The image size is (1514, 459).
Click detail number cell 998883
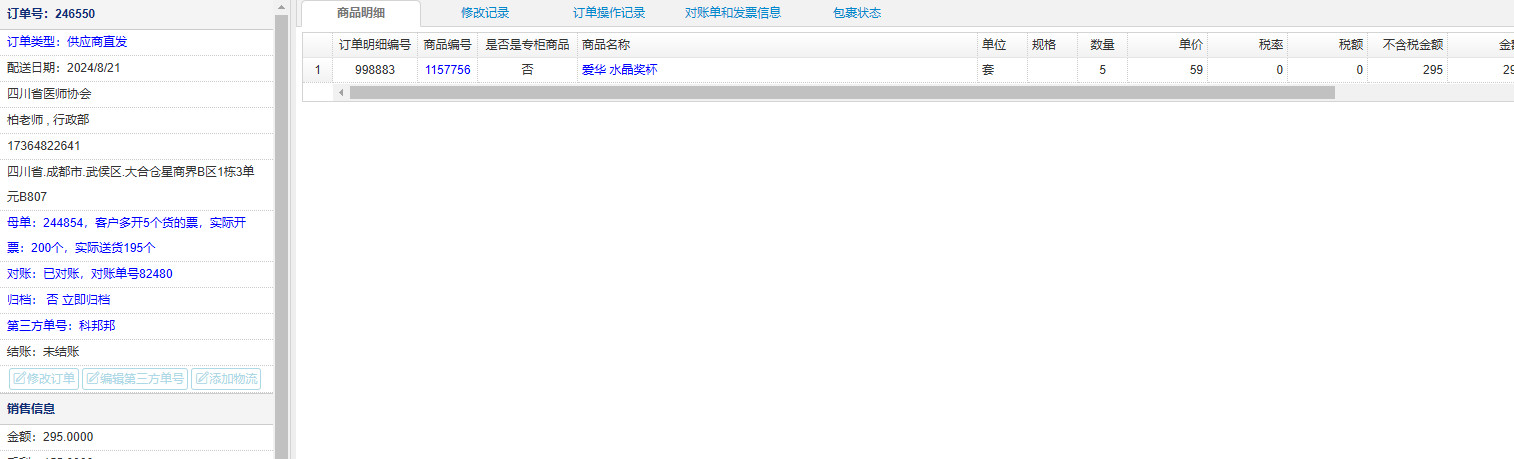coord(375,70)
